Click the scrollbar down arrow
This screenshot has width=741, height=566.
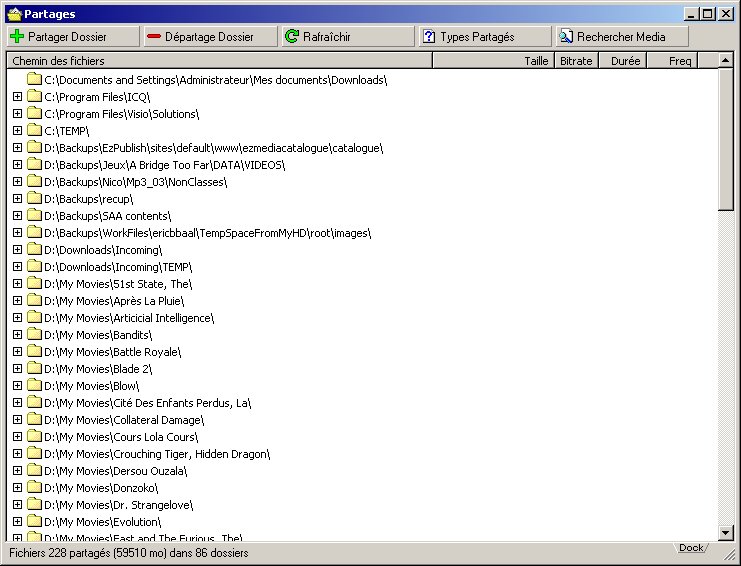[726, 533]
